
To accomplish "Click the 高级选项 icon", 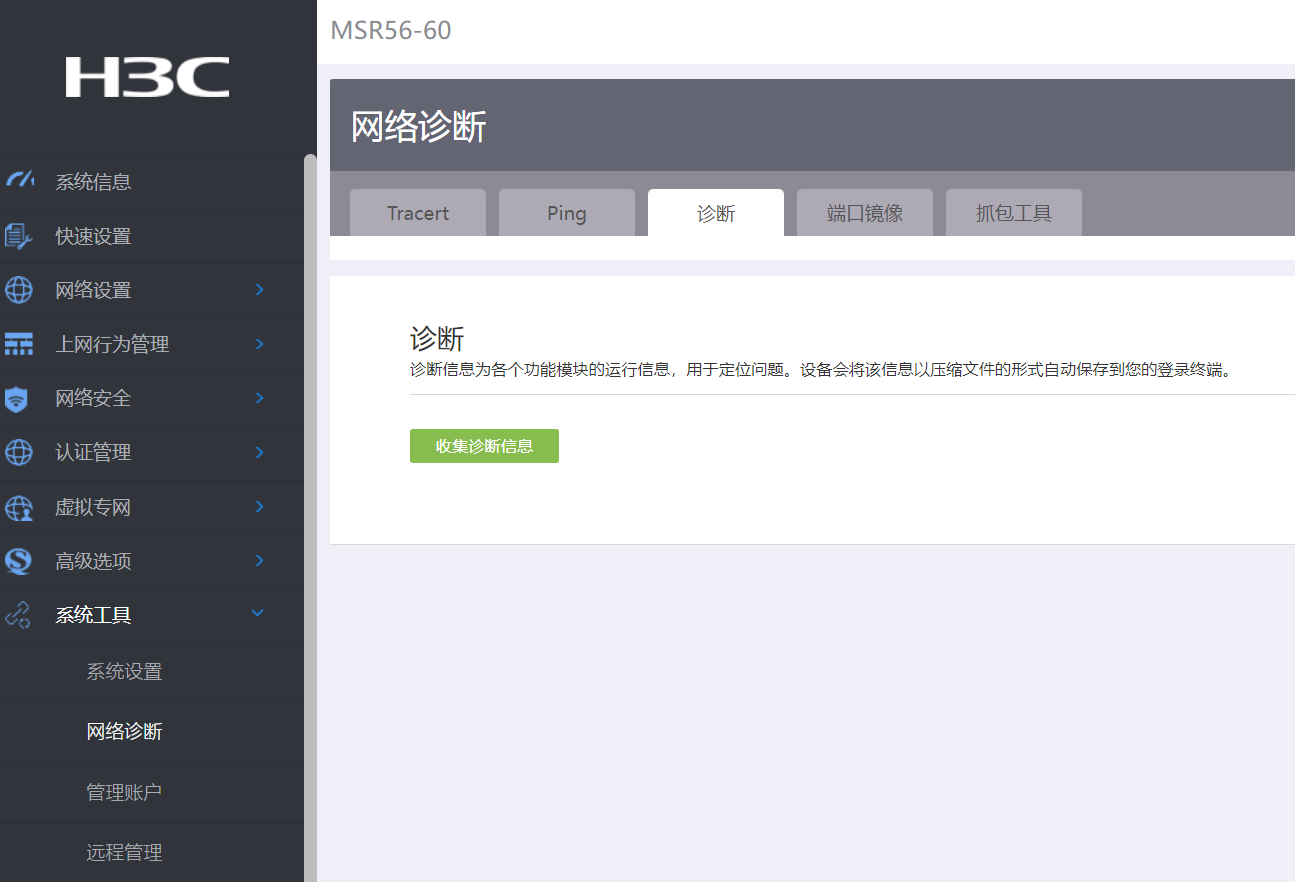I will click(x=19, y=561).
